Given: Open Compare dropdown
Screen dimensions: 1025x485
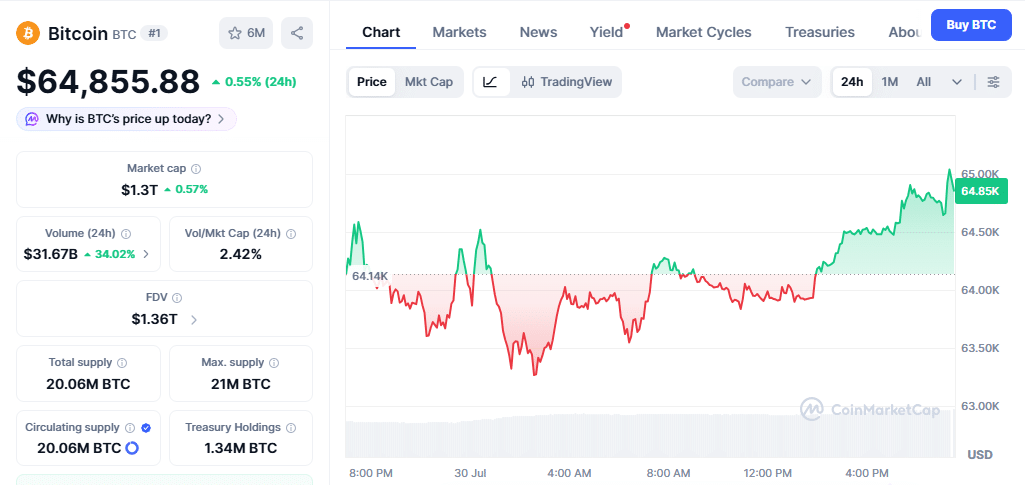Looking at the screenshot, I should point(777,82).
